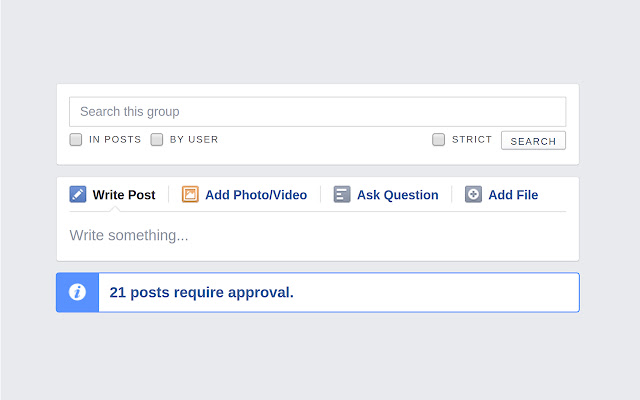Open the Ask Question tab text

coord(398,195)
